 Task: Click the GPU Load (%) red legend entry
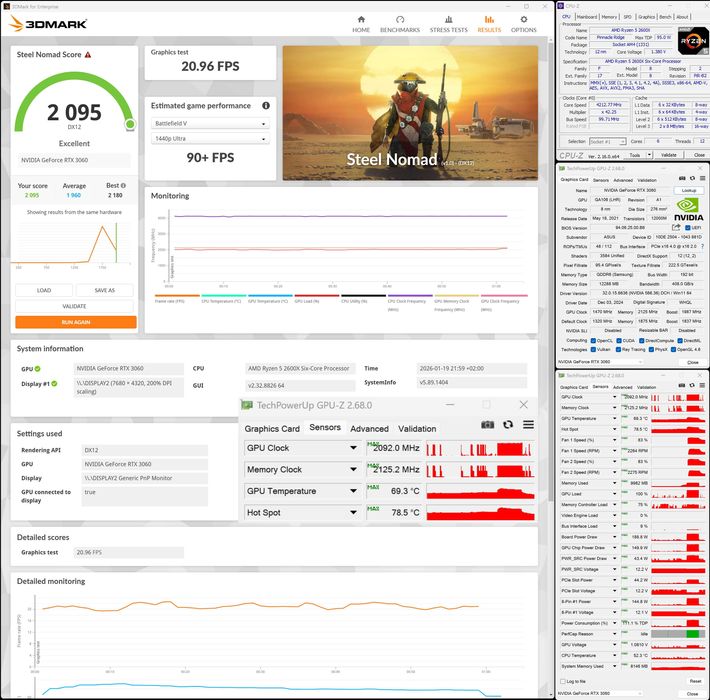tap(317, 299)
